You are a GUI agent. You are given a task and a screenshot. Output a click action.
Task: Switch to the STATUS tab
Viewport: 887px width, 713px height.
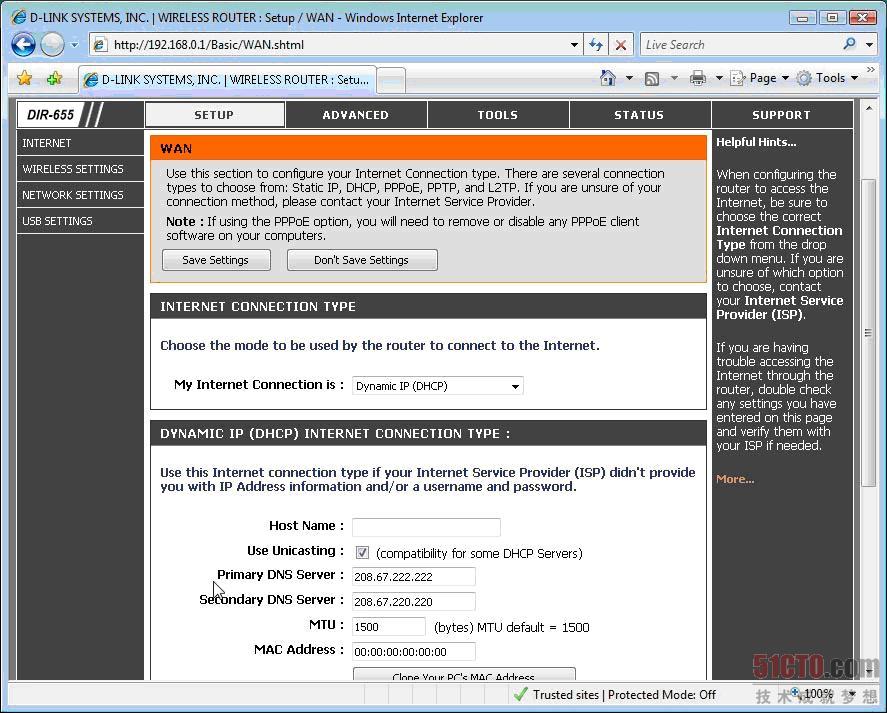tap(639, 115)
